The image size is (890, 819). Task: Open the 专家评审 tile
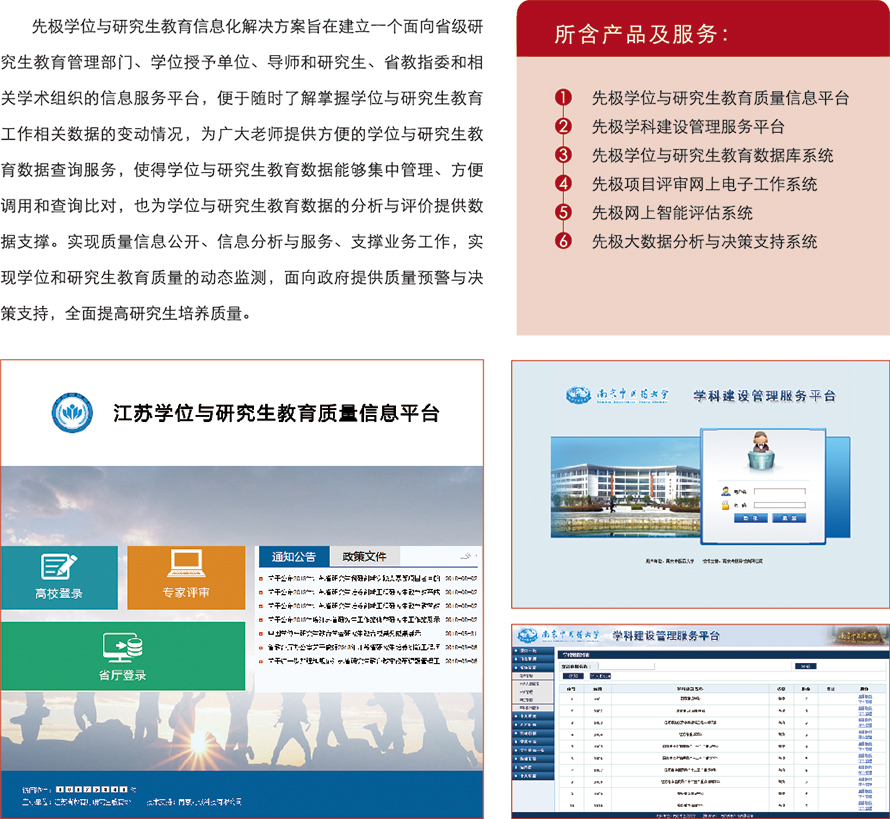(186, 578)
